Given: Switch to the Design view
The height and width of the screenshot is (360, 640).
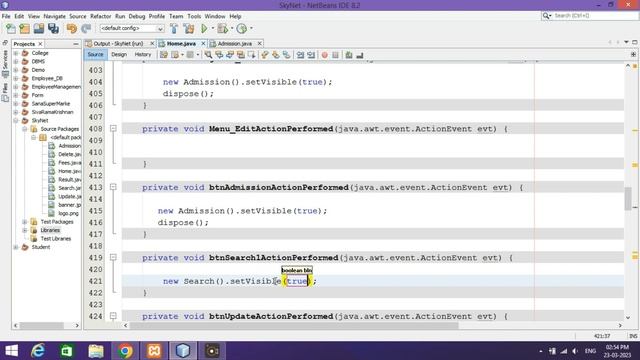Looking at the screenshot, I should (119, 55).
